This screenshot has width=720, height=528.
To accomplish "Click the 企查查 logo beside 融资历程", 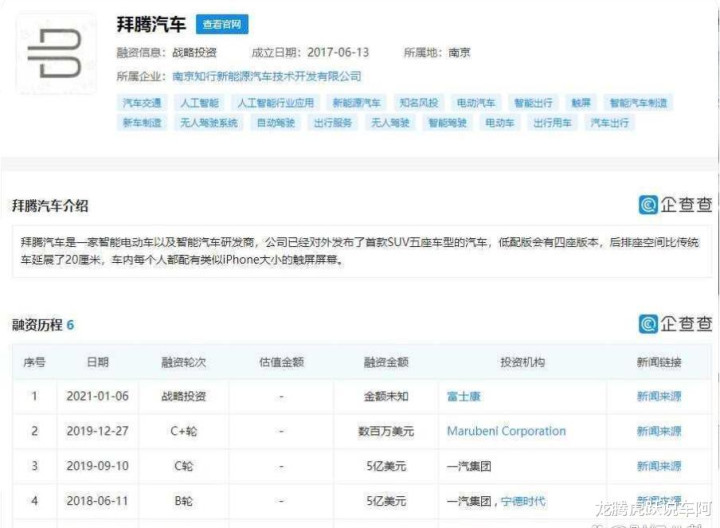I will [x=675, y=324].
